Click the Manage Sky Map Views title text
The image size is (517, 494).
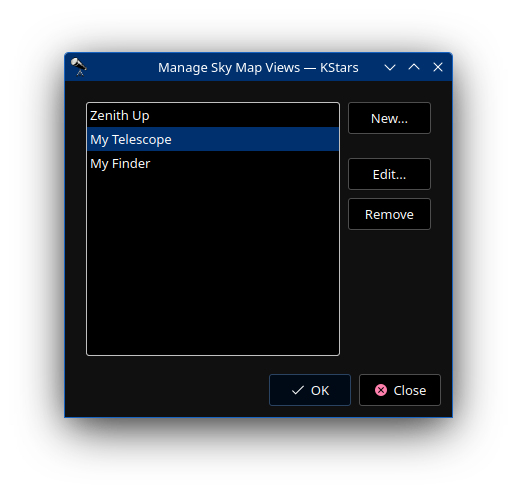pyautogui.click(x=258, y=67)
